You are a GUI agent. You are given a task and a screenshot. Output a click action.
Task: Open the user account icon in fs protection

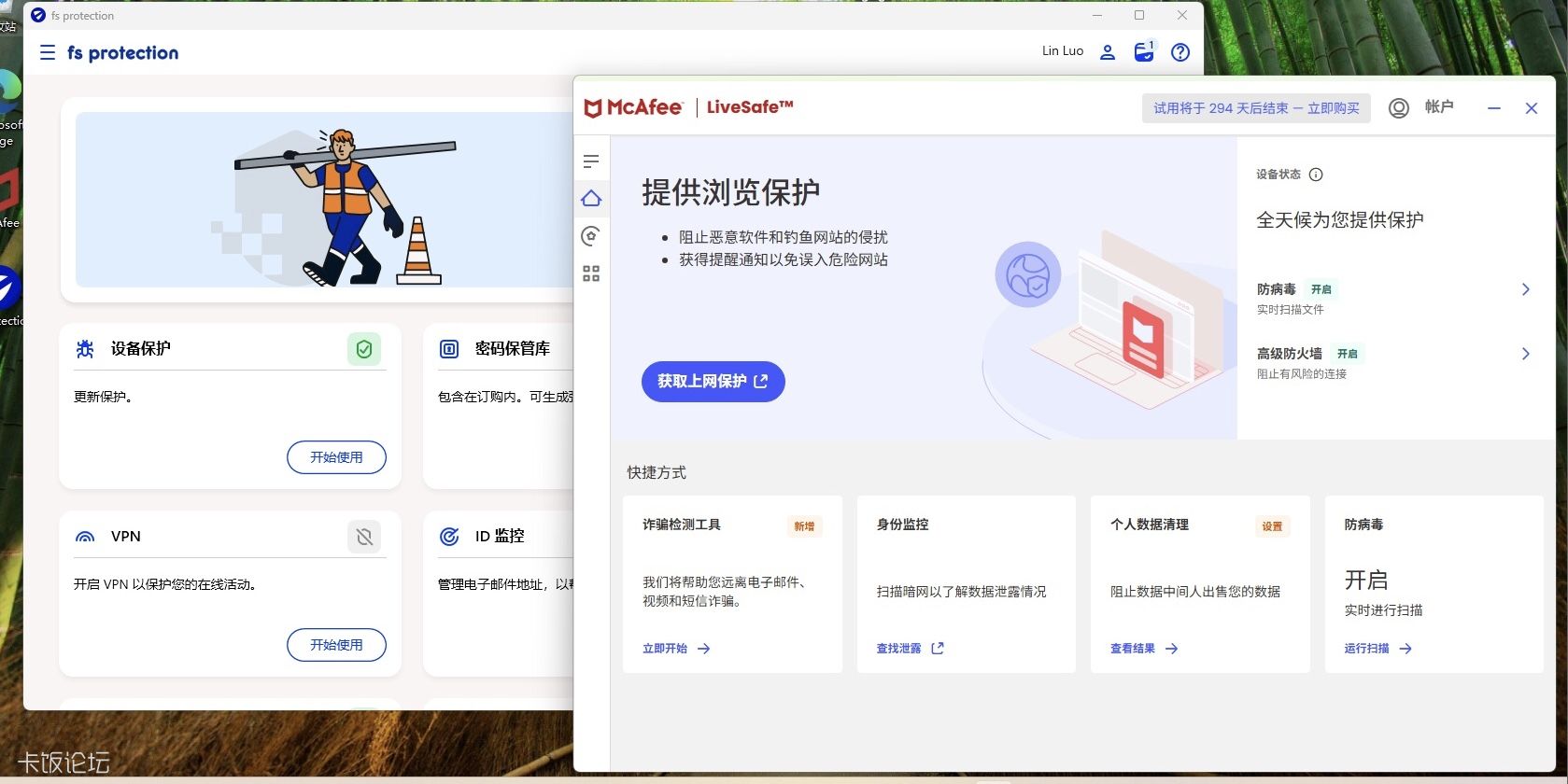(x=1108, y=52)
